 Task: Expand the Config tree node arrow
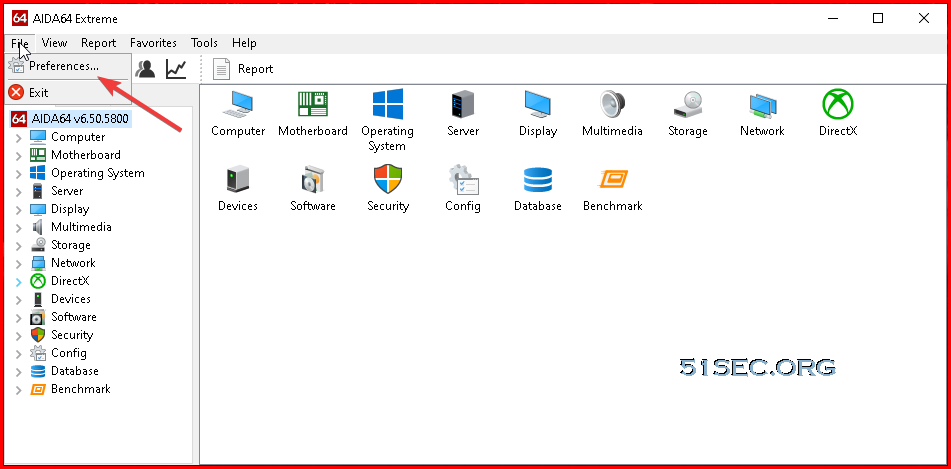[19, 354]
